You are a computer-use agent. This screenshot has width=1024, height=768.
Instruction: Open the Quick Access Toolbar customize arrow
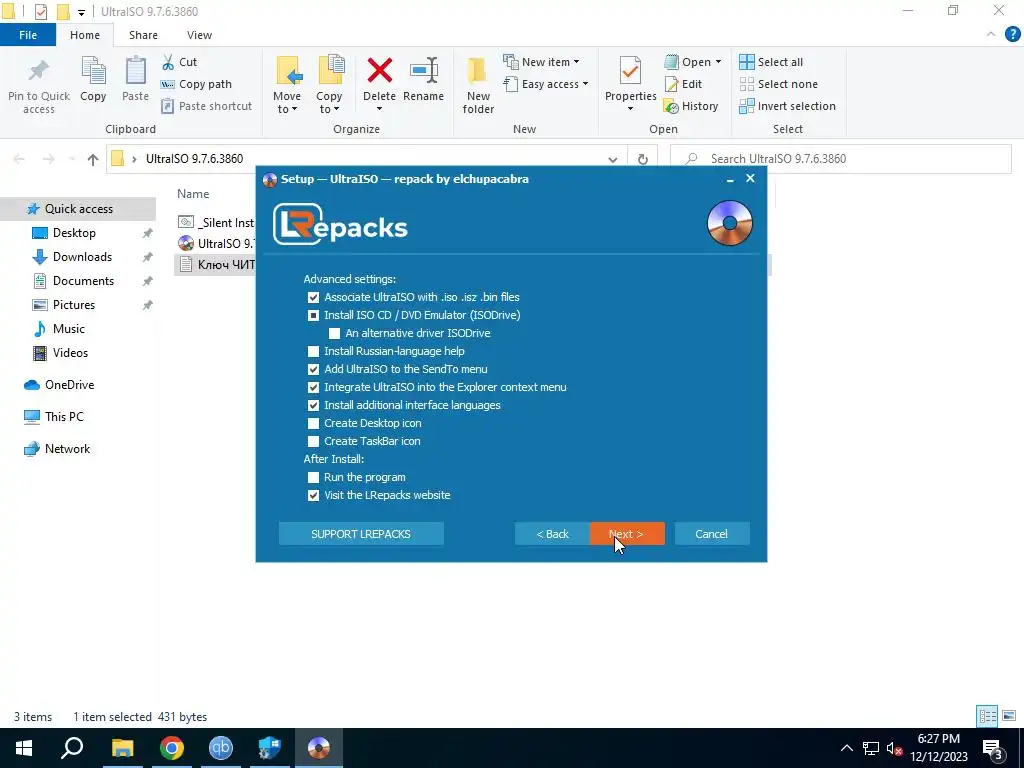pyautogui.click(x=82, y=12)
